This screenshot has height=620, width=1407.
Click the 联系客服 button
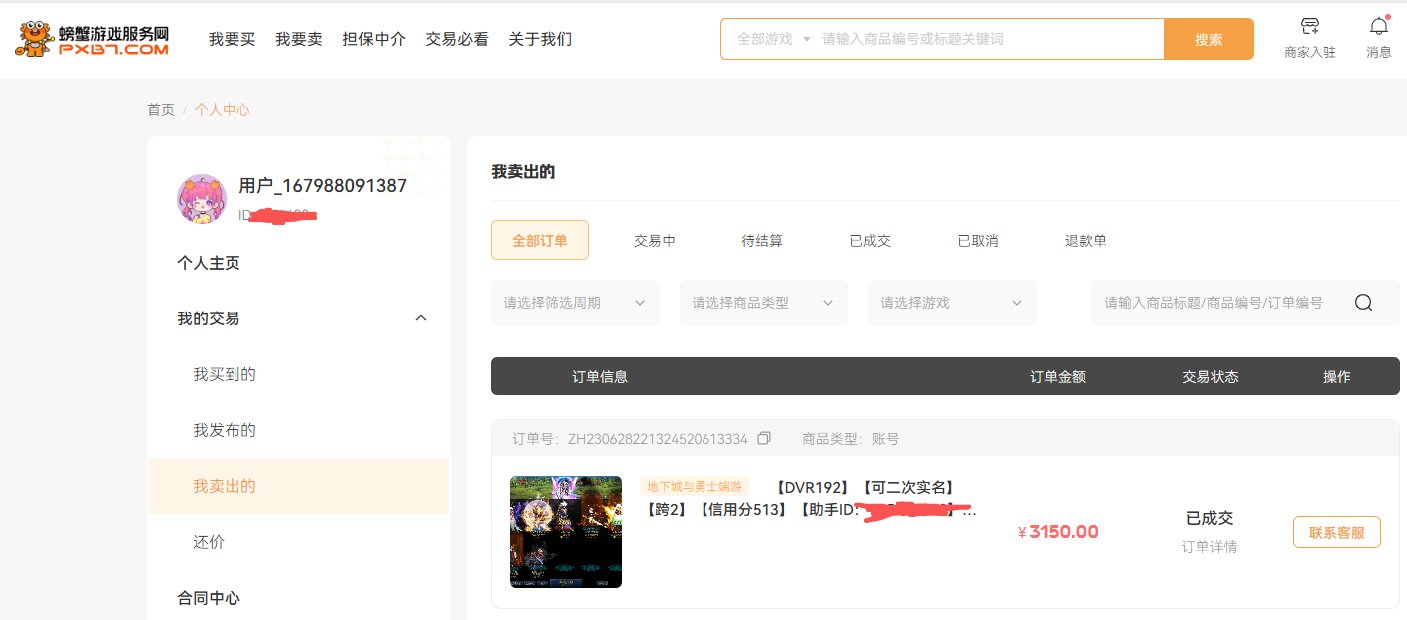[x=1336, y=532]
